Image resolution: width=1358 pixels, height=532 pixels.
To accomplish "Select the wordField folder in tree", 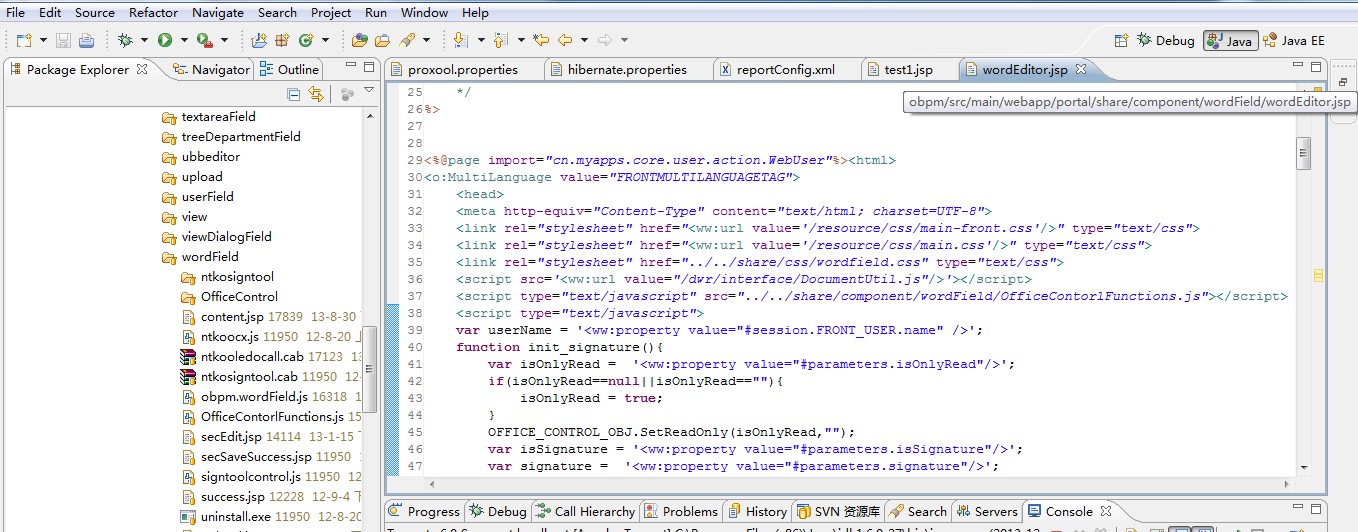I will click(x=200, y=256).
